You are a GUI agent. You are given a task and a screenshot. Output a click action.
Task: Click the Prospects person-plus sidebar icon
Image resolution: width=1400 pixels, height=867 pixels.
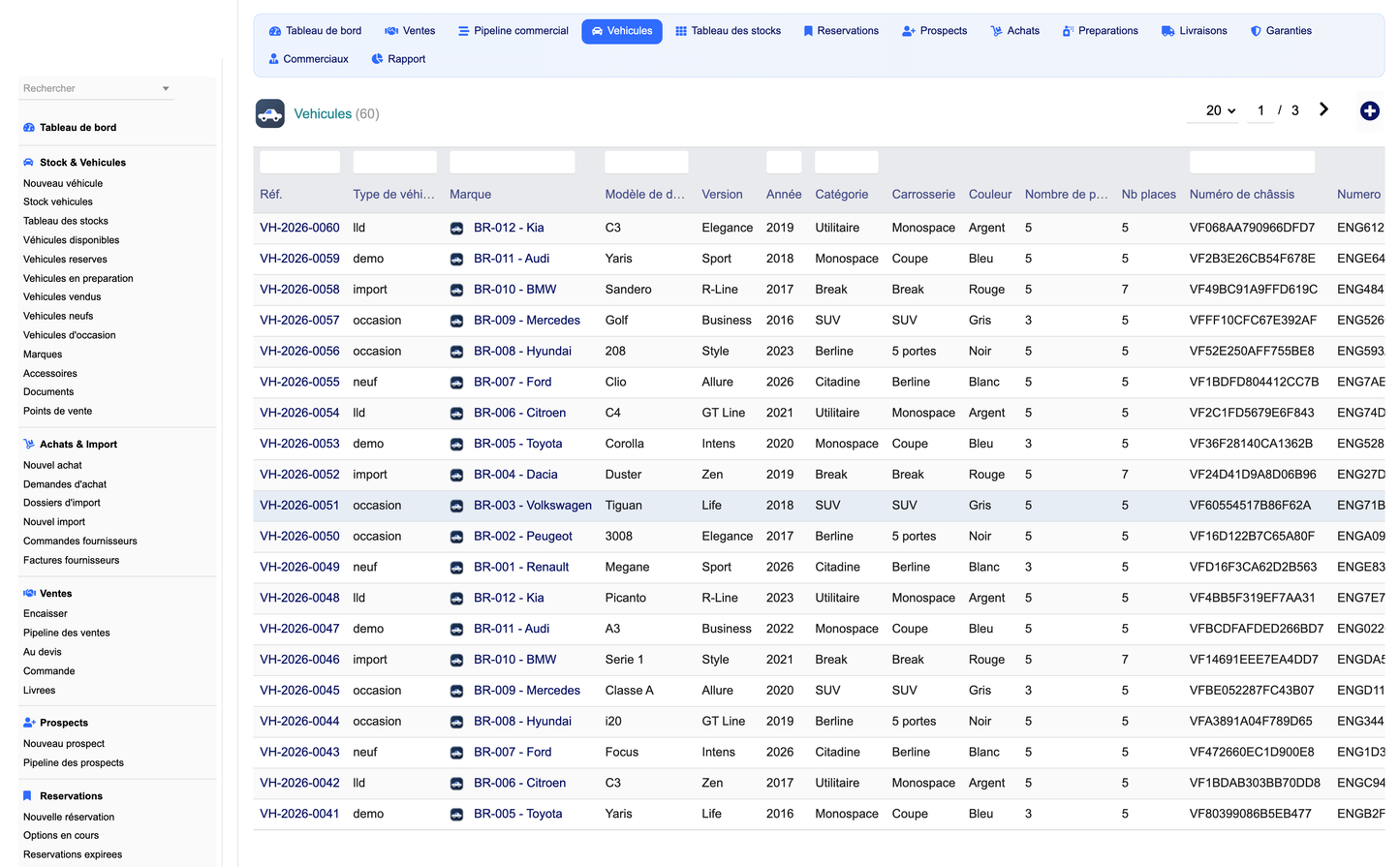tap(29, 723)
